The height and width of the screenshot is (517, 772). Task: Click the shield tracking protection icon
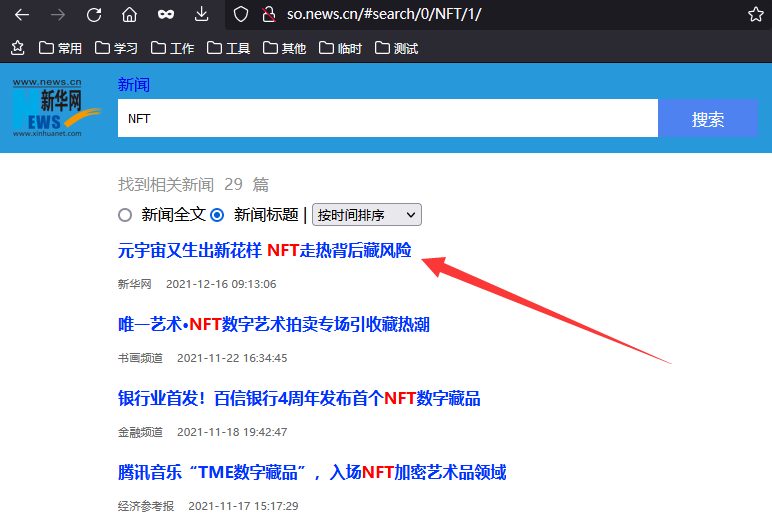pos(241,14)
